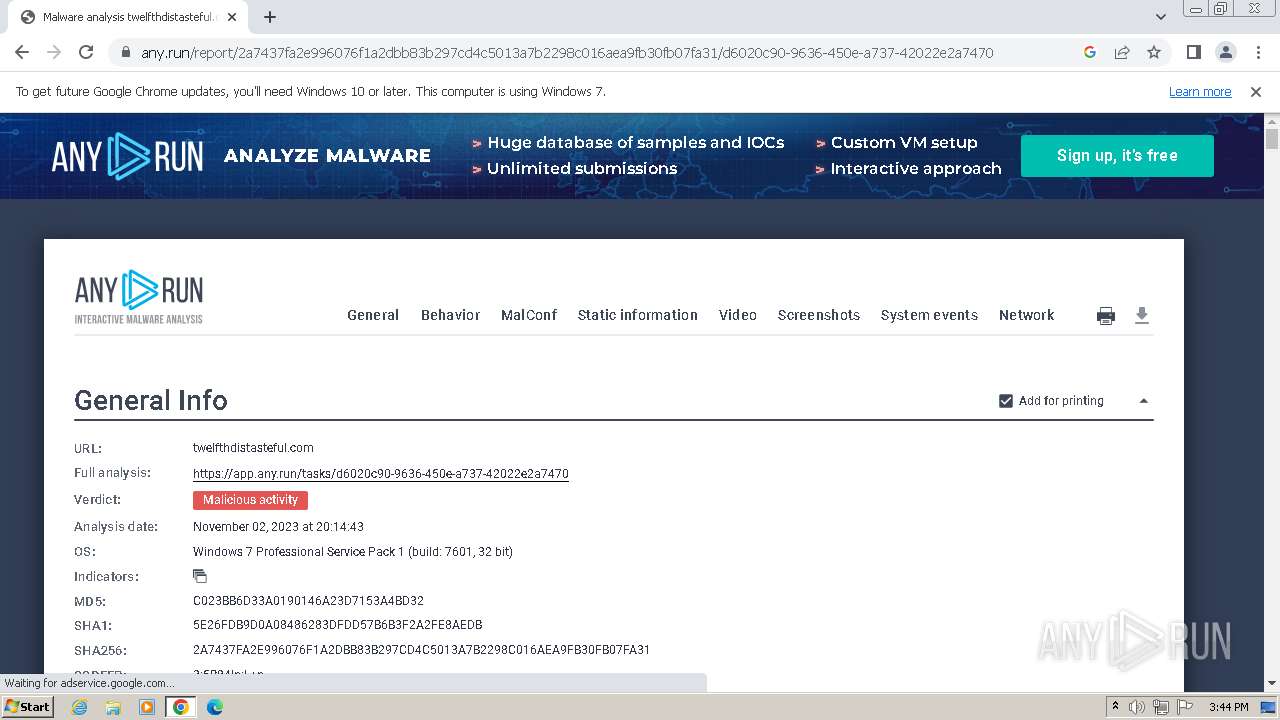
Task: Dismiss the Chrome update notification bar
Action: 1256,92
